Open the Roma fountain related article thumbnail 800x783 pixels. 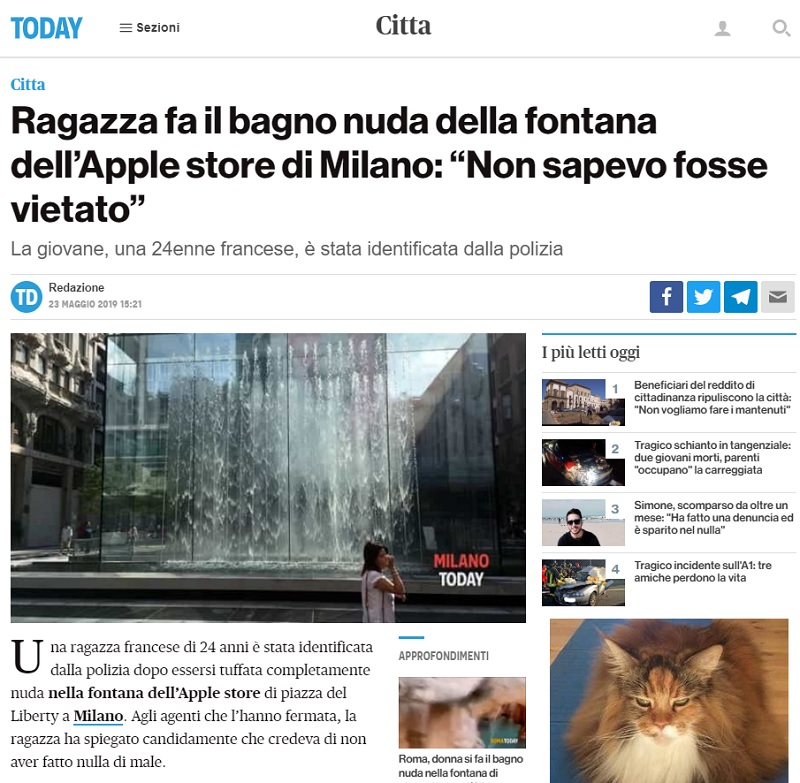(462, 713)
